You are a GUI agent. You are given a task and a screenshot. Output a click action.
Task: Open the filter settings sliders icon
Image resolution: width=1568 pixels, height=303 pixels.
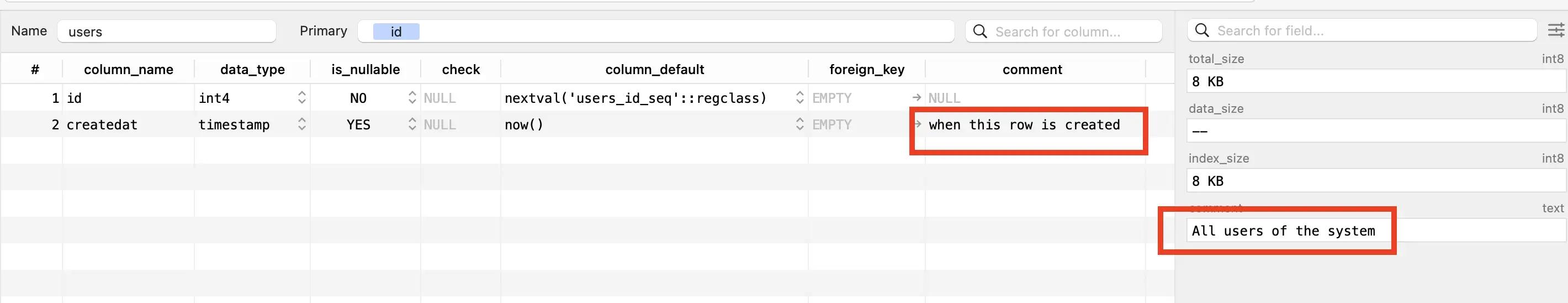point(1556,30)
